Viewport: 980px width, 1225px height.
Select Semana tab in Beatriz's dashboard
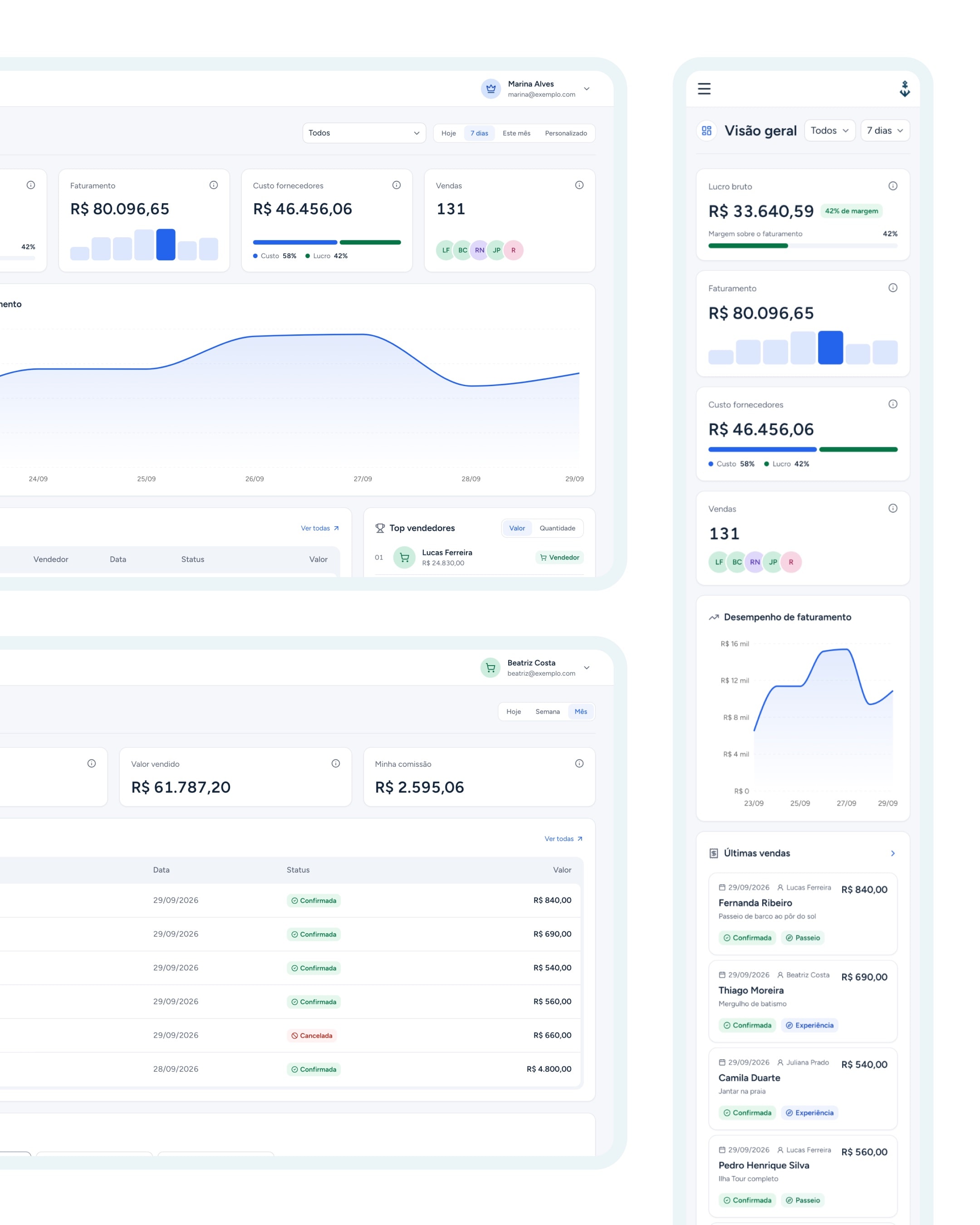[547, 712]
